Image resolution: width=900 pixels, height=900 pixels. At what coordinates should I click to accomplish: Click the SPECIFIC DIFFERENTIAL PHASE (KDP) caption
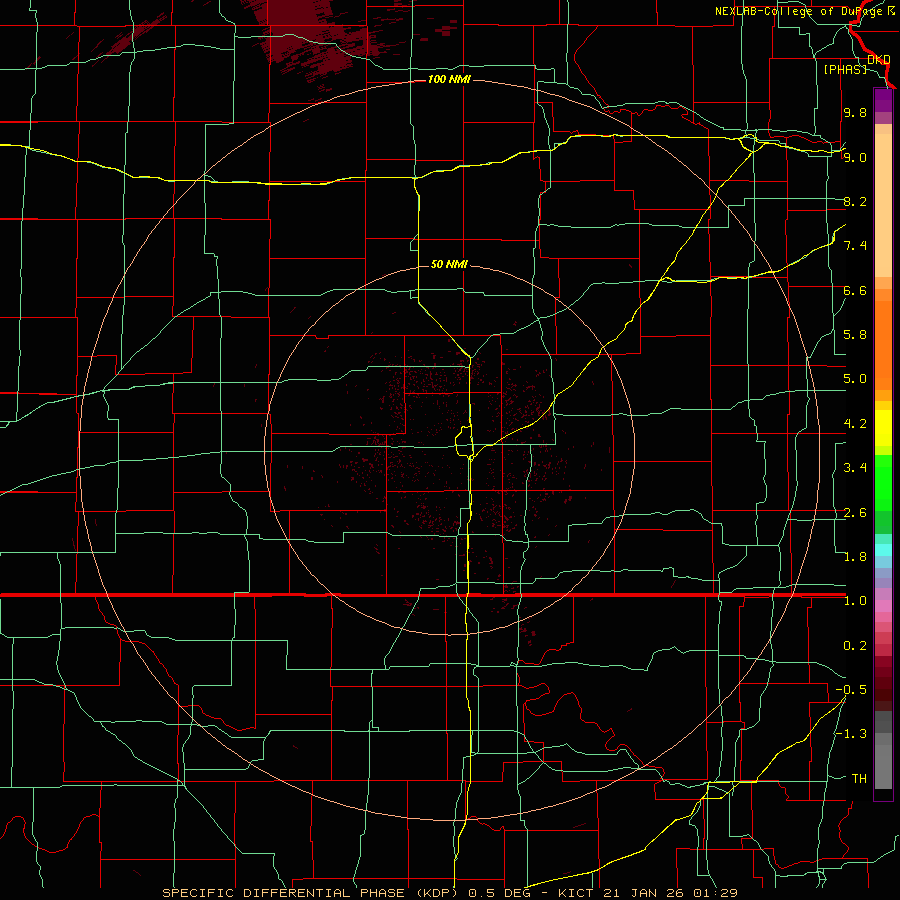(312, 893)
